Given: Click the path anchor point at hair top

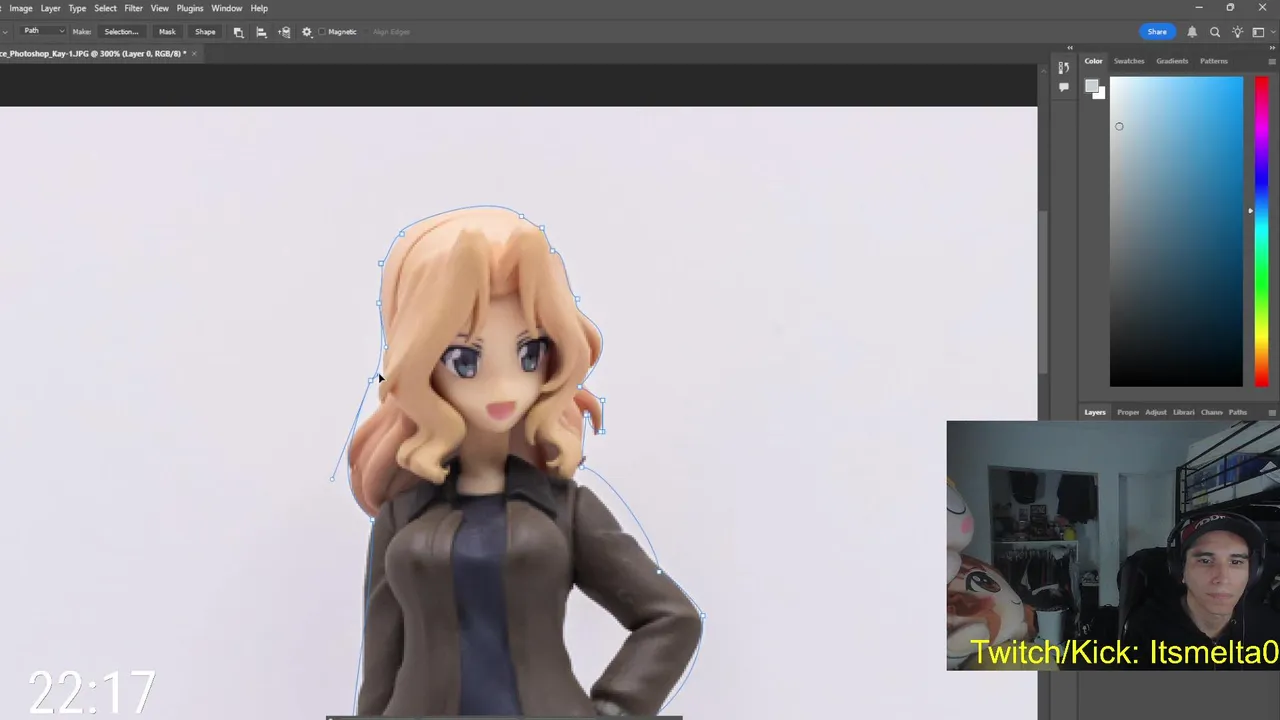Looking at the screenshot, I should (521, 216).
